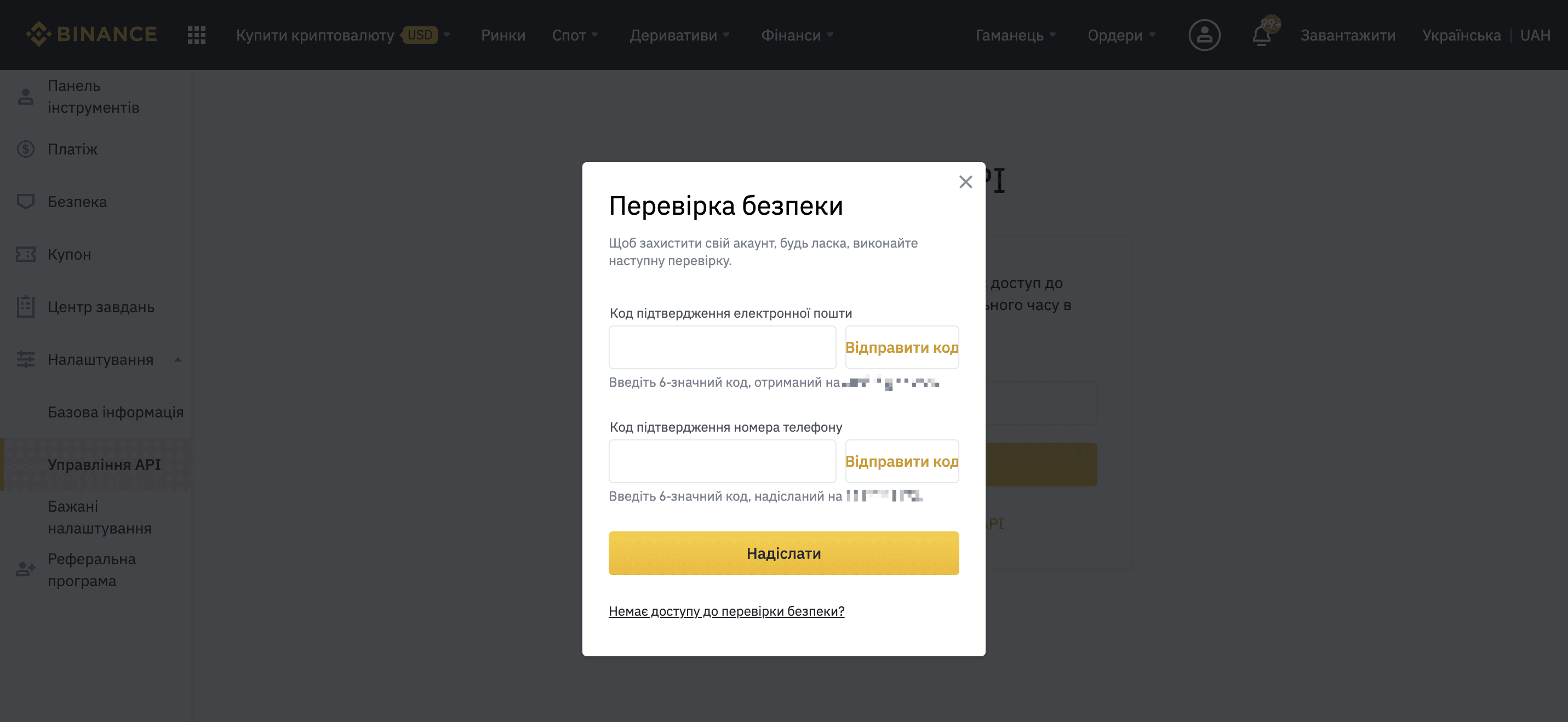The width and height of the screenshot is (1568, 722).
Task: Click the Спот menu label
Action: [569, 35]
